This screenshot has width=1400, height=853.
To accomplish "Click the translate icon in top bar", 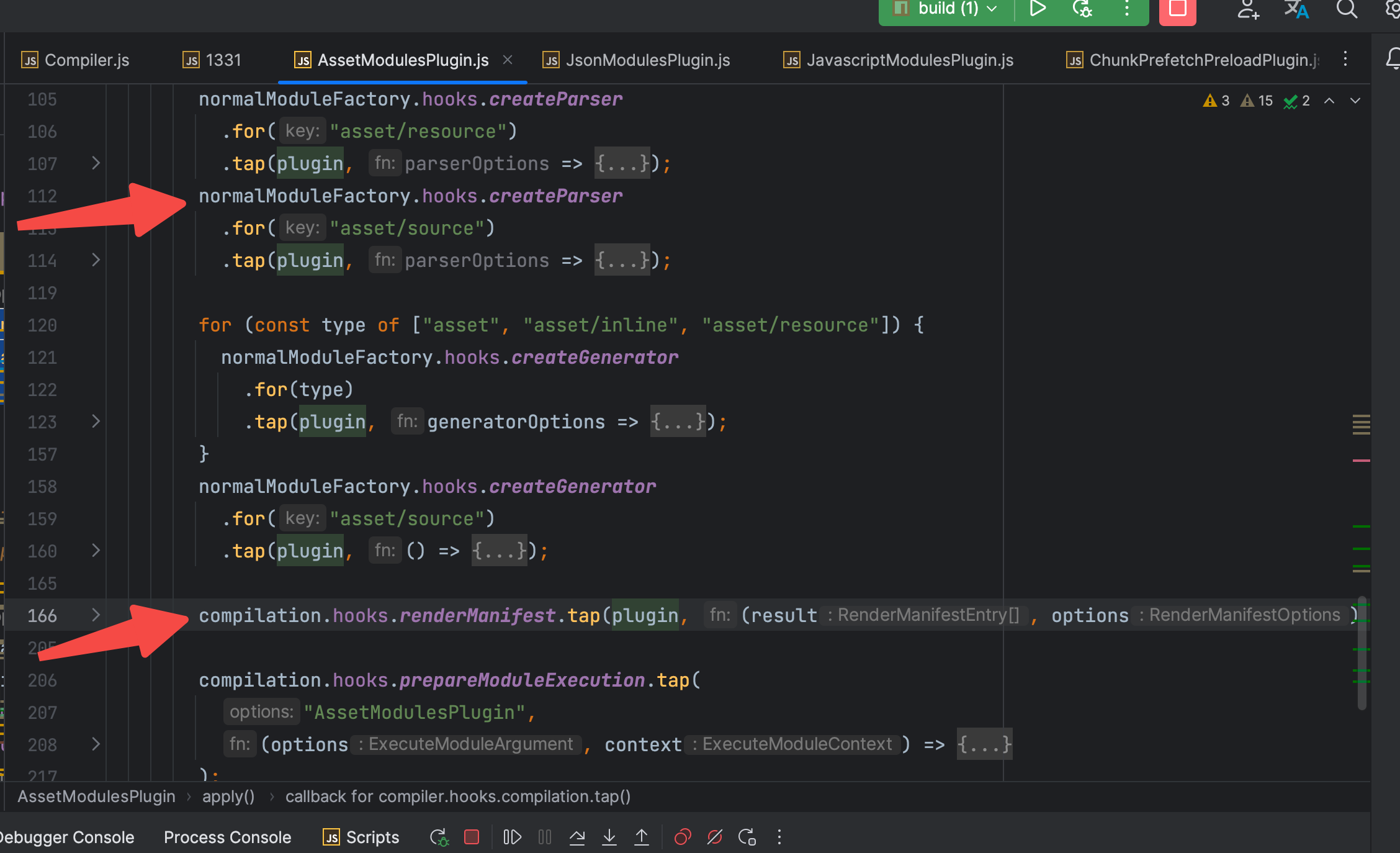I will tap(1296, 9).
